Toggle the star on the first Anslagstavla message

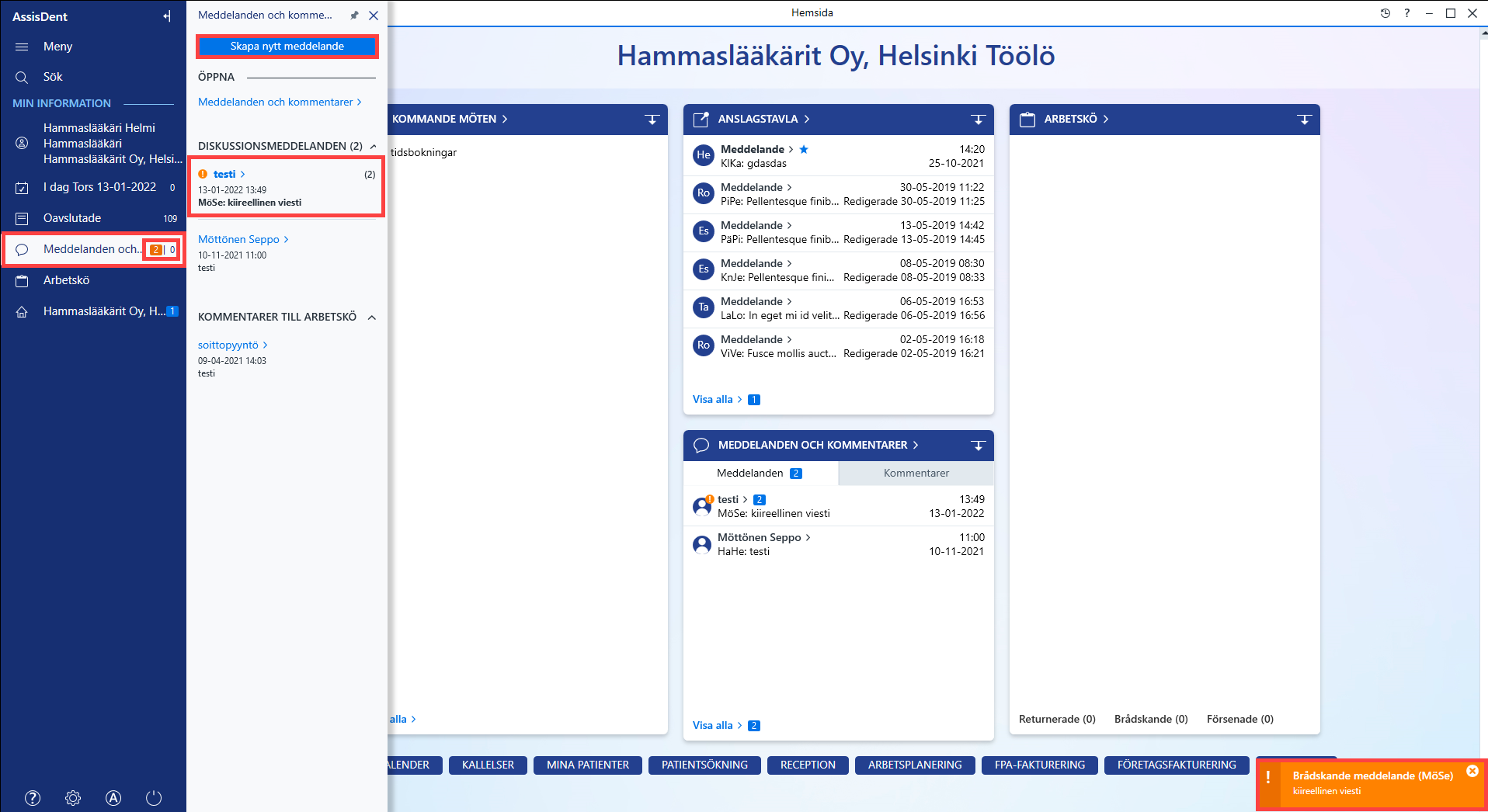804,149
